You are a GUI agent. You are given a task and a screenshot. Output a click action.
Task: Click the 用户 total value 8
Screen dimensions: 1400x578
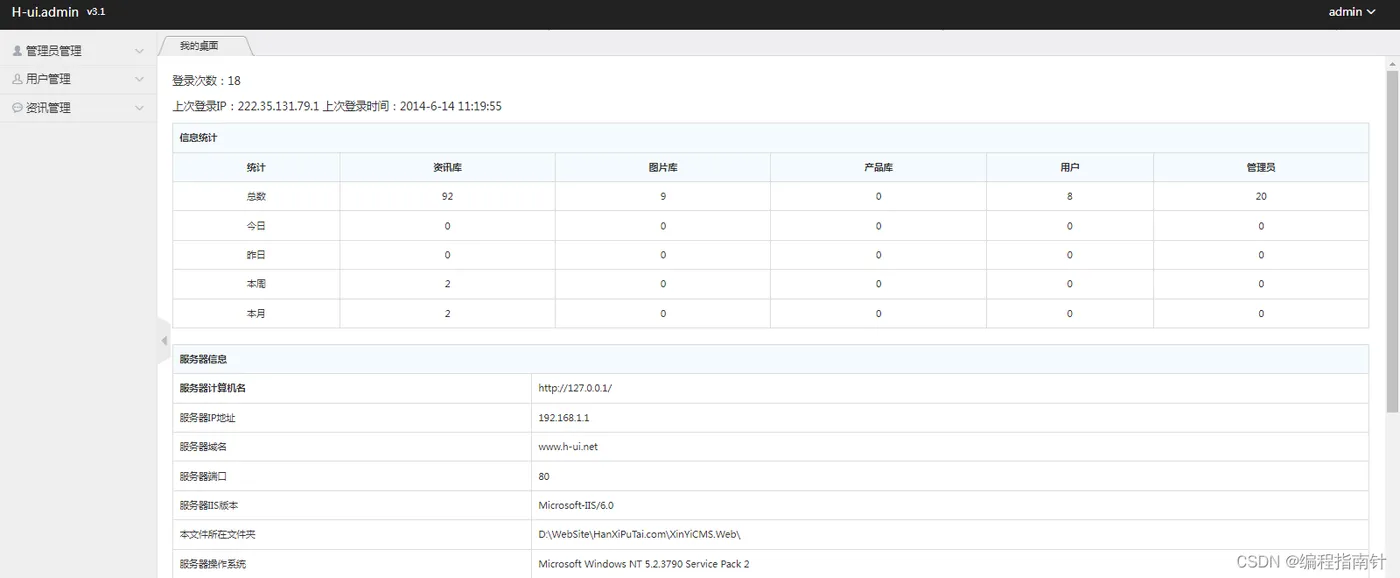(x=1070, y=196)
